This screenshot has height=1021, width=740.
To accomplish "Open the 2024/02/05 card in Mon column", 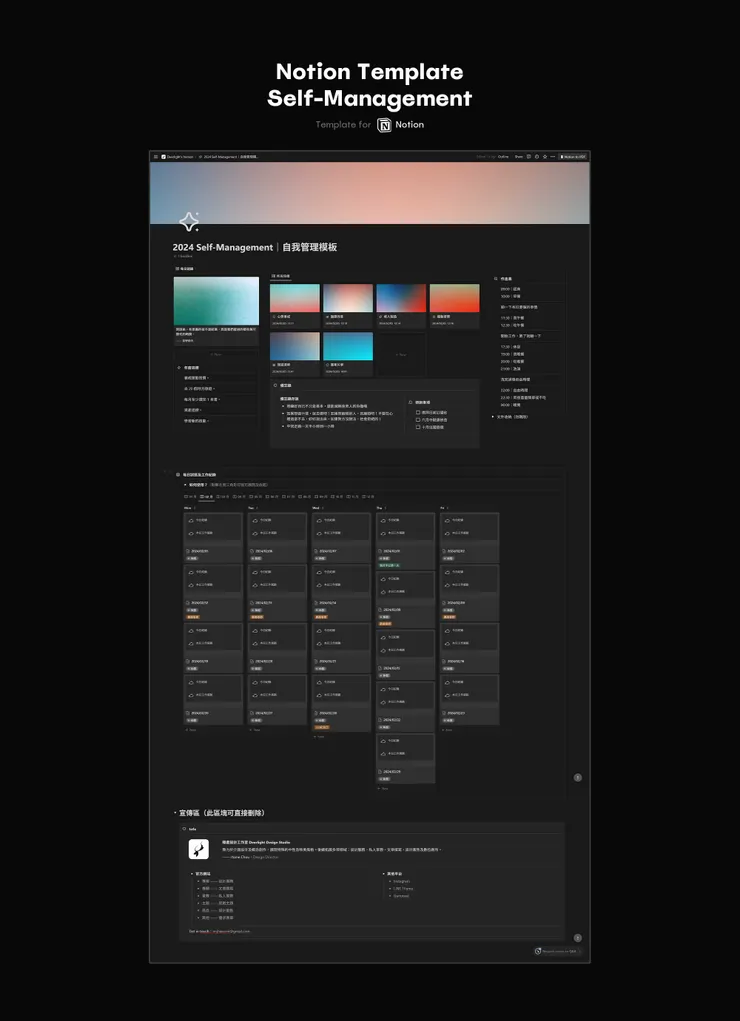I will coord(213,537).
